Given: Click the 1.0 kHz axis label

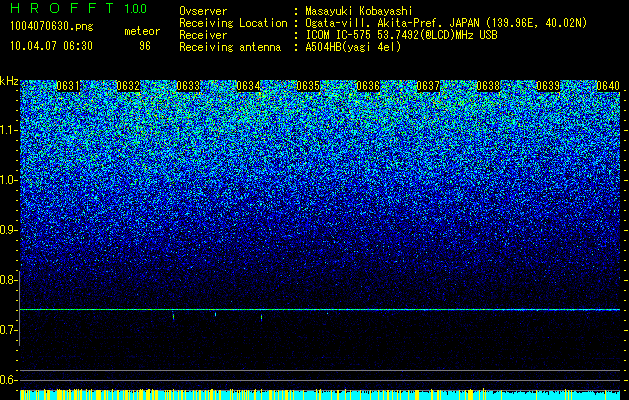Looking at the screenshot, I should pos(9,180).
